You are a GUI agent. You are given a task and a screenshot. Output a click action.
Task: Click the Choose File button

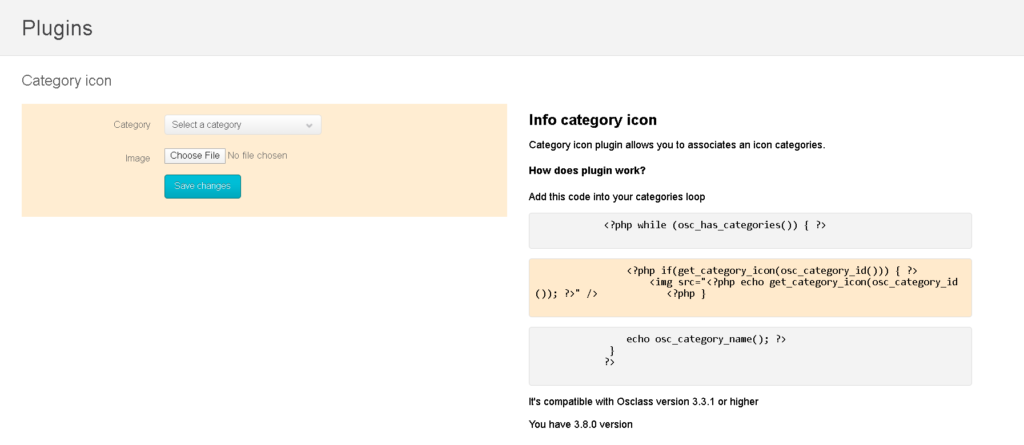click(195, 156)
